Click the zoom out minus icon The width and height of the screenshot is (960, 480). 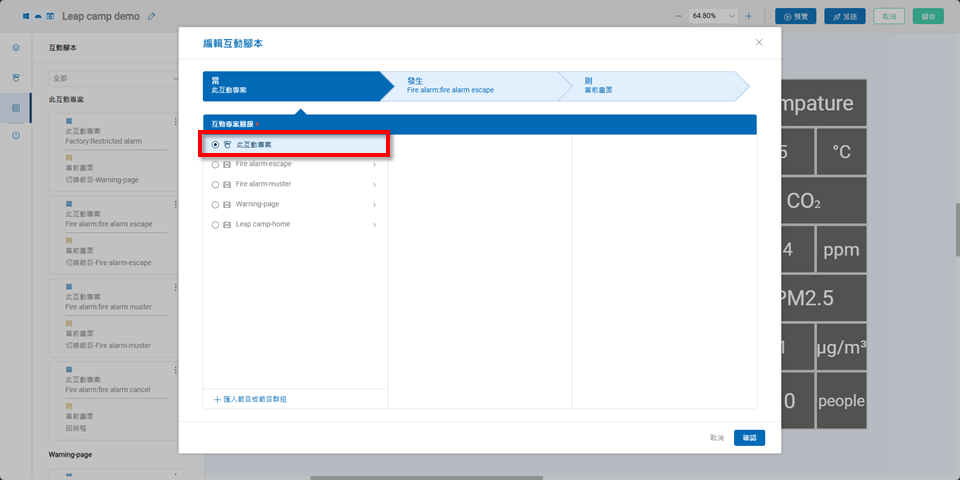click(x=678, y=16)
